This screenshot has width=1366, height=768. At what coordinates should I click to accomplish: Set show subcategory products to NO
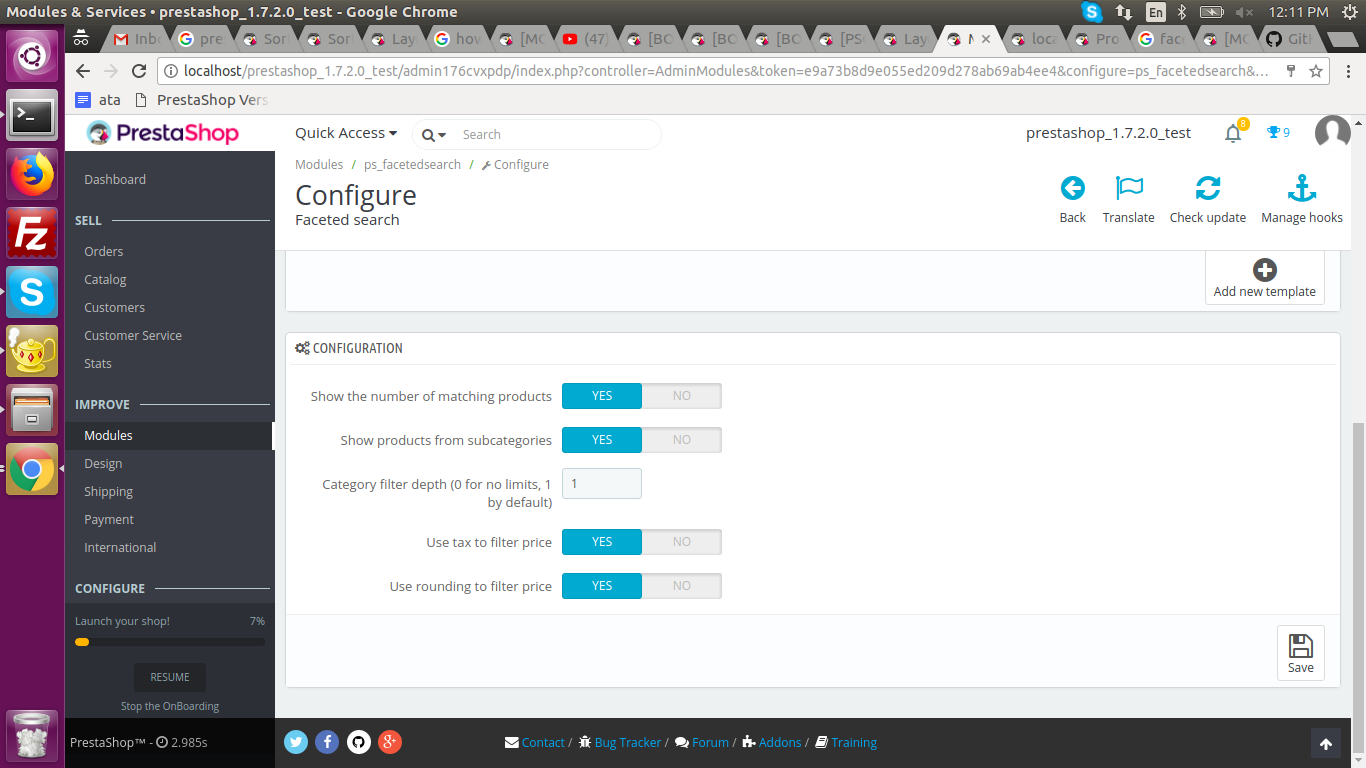point(682,440)
